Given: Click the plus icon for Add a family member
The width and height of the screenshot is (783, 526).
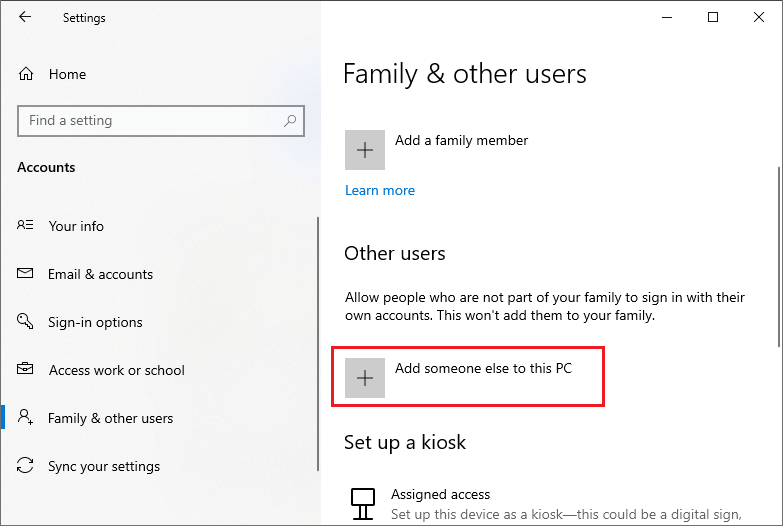Looking at the screenshot, I should (x=365, y=150).
